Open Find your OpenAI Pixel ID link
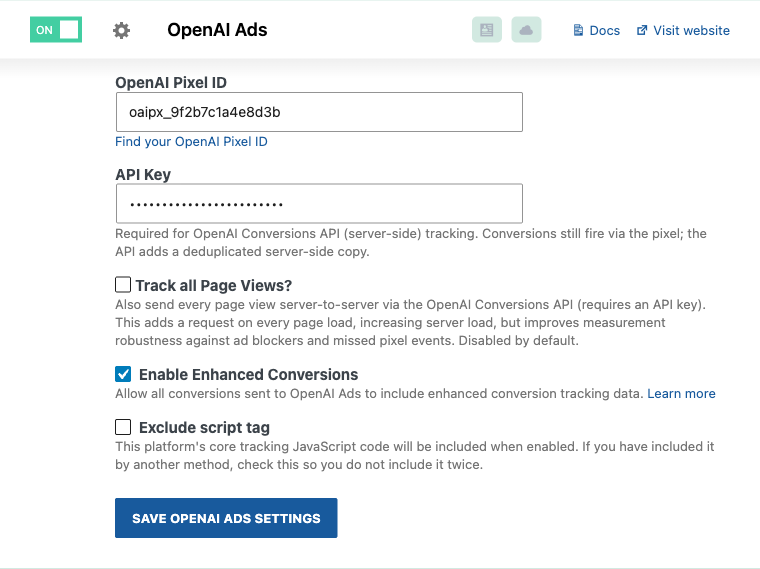Screen dimensions: 760x569 pyautogui.click(x=191, y=142)
